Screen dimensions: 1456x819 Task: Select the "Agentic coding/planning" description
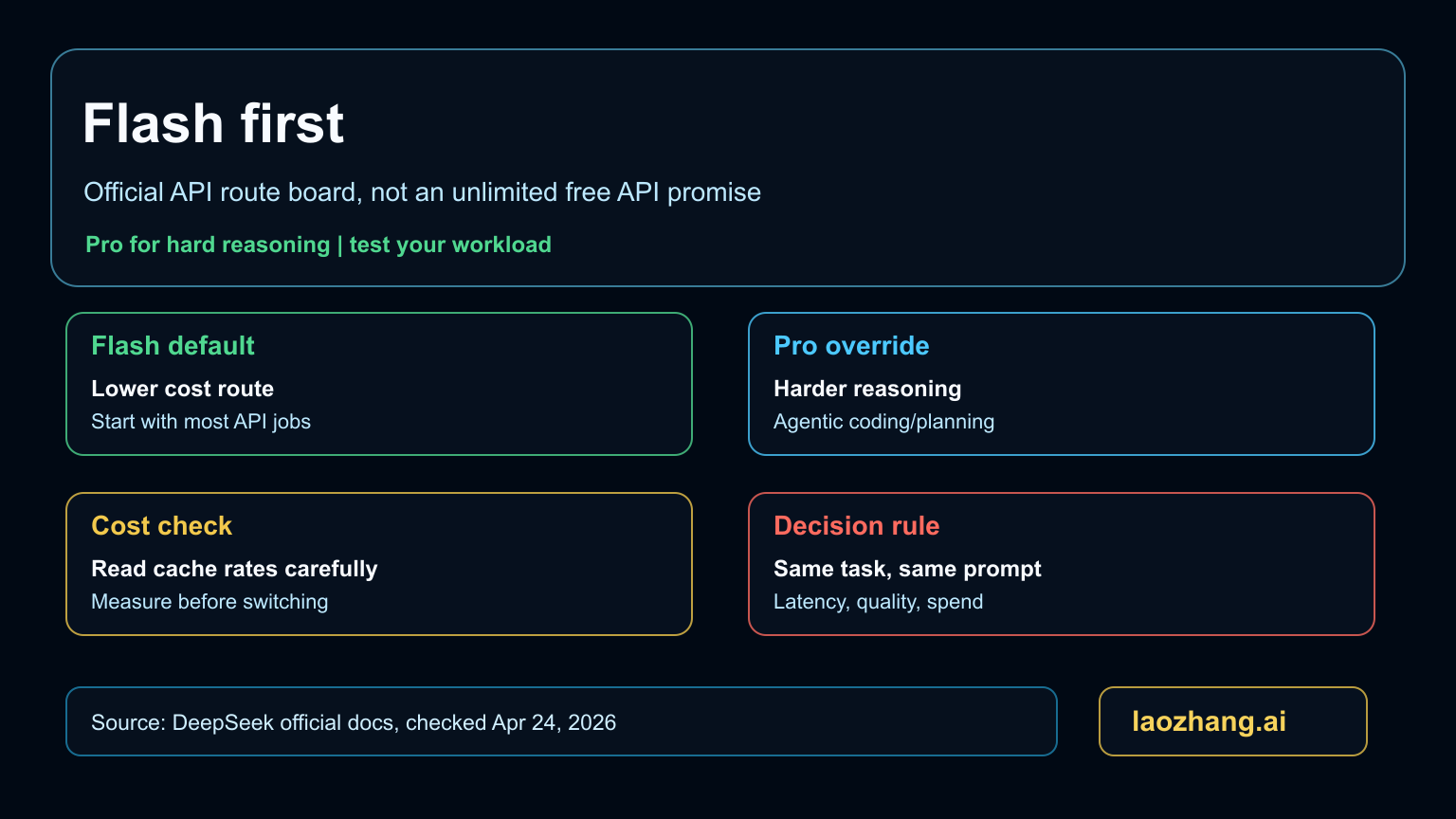883,422
